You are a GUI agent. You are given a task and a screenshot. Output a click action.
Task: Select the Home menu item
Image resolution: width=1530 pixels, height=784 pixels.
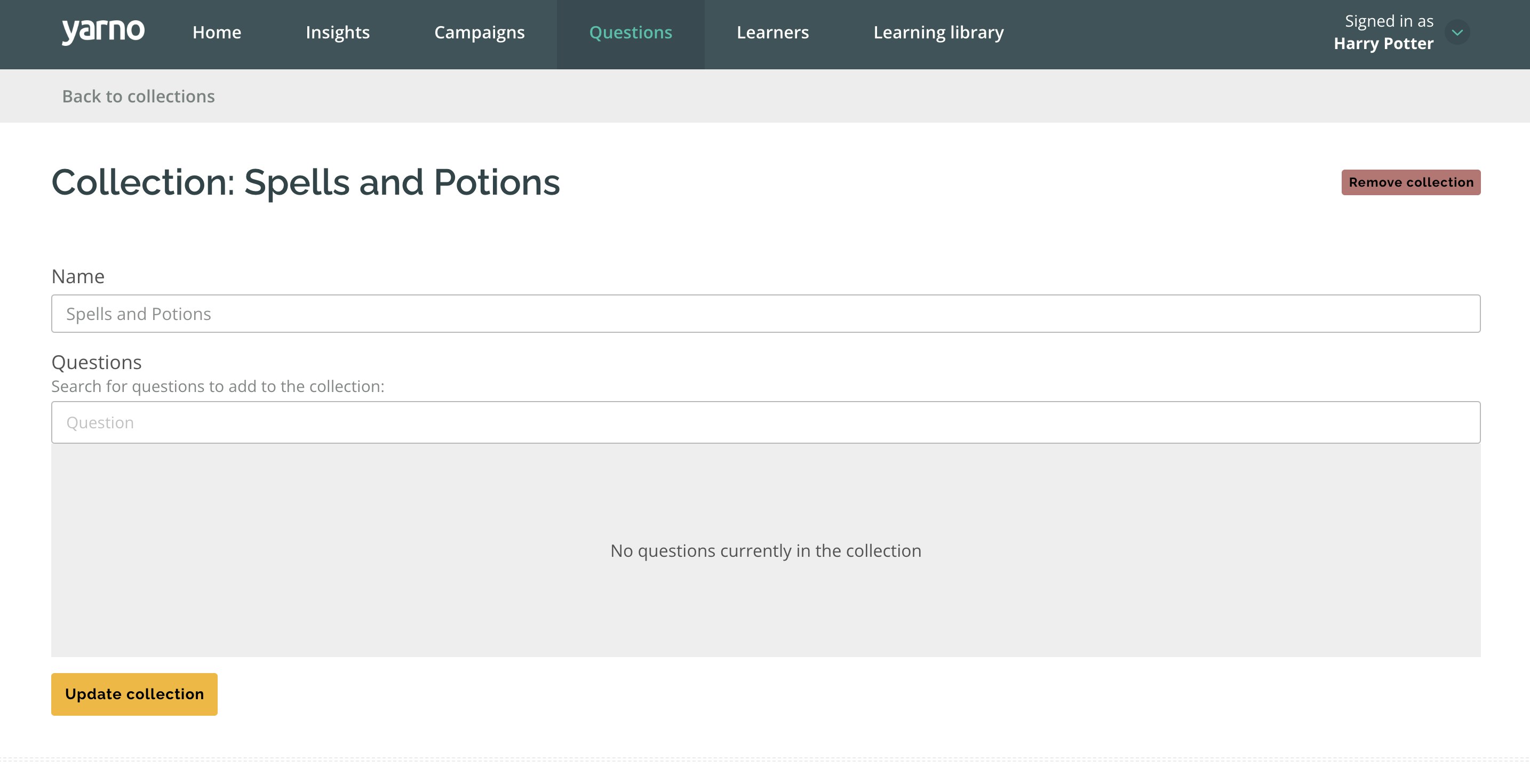(x=217, y=32)
